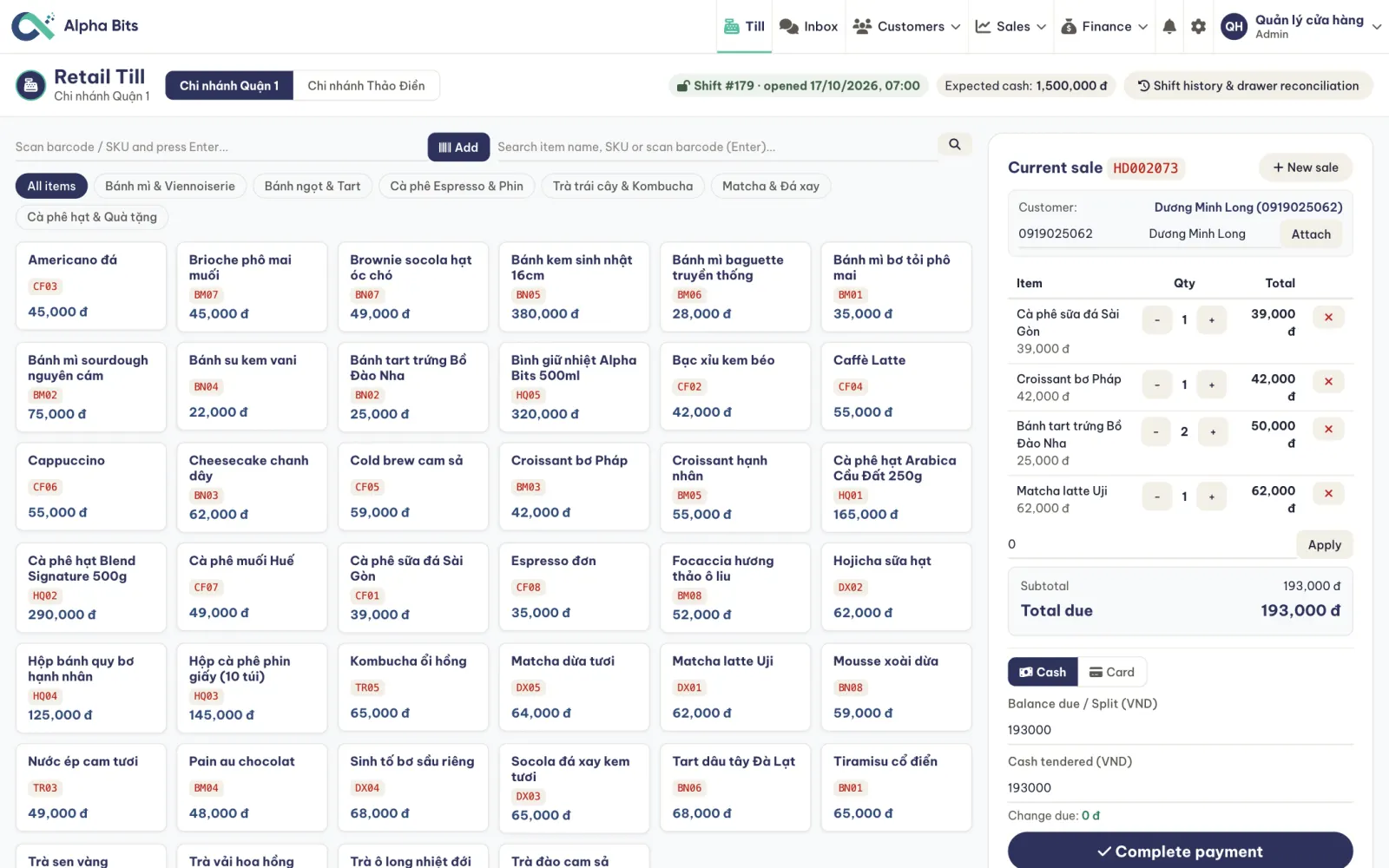The height and width of the screenshot is (868, 1389).
Task: Click Complete payment button
Action: [1180, 851]
